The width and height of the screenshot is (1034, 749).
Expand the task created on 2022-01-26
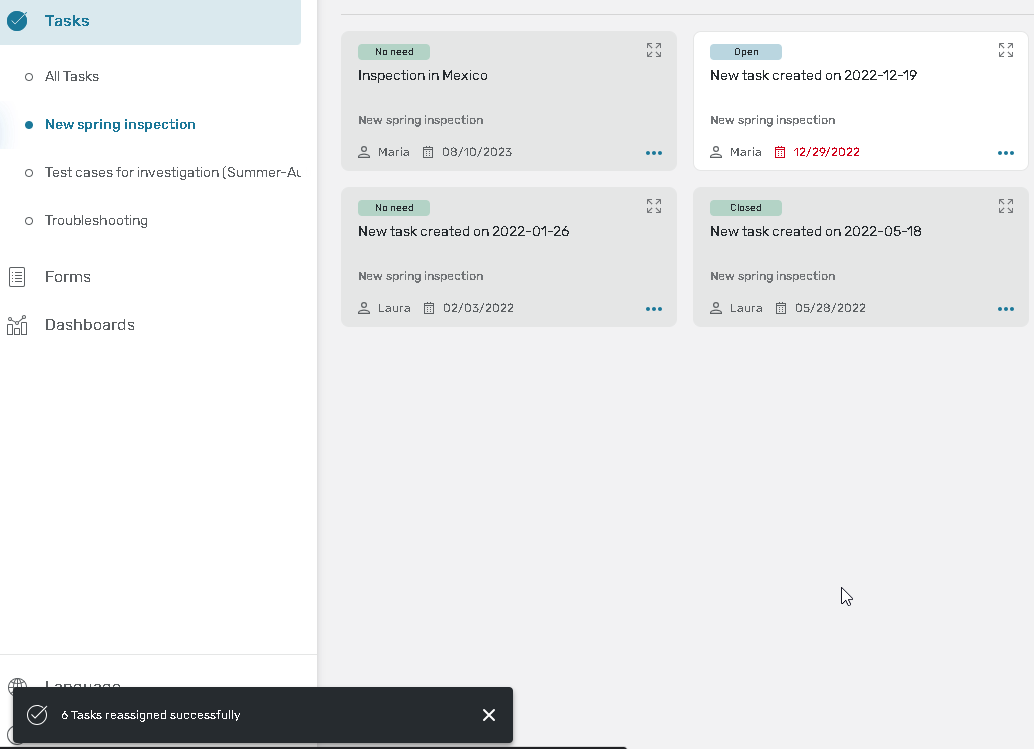click(654, 206)
